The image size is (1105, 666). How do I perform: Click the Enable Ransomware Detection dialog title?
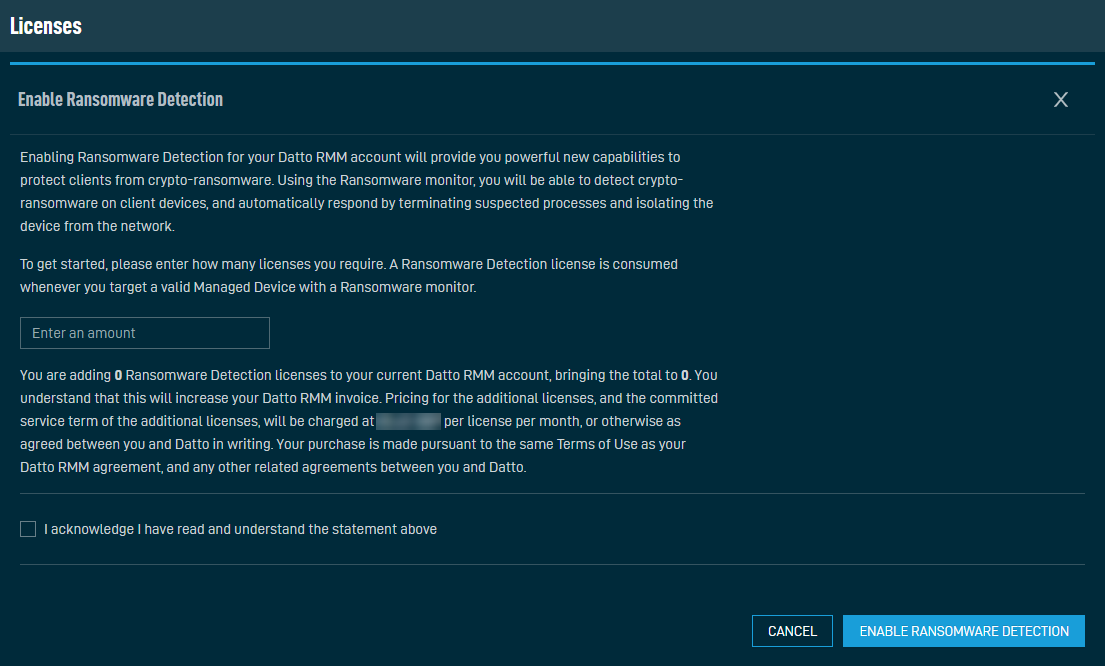coord(121,99)
